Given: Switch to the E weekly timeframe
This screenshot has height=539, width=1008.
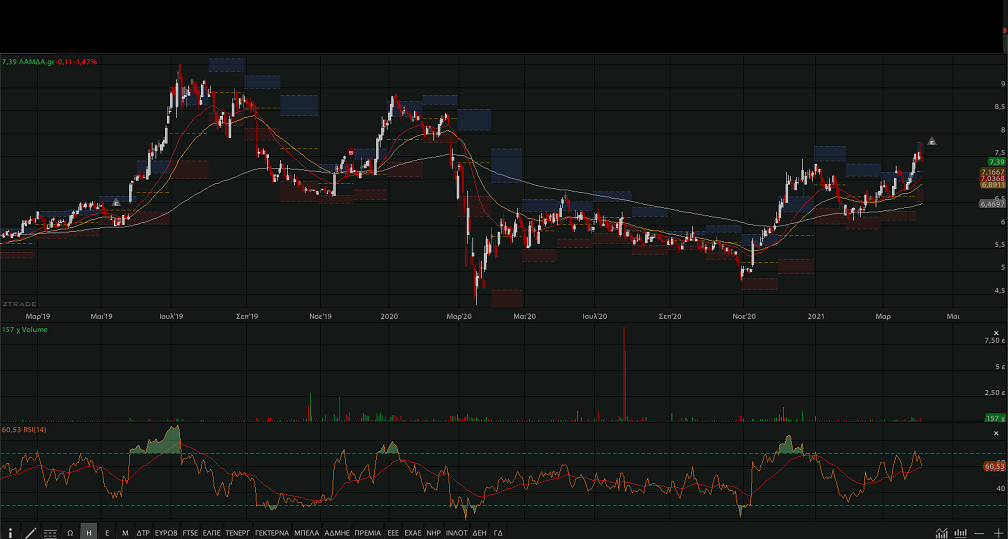Looking at the screenshot, I should [x=107, y=533].
